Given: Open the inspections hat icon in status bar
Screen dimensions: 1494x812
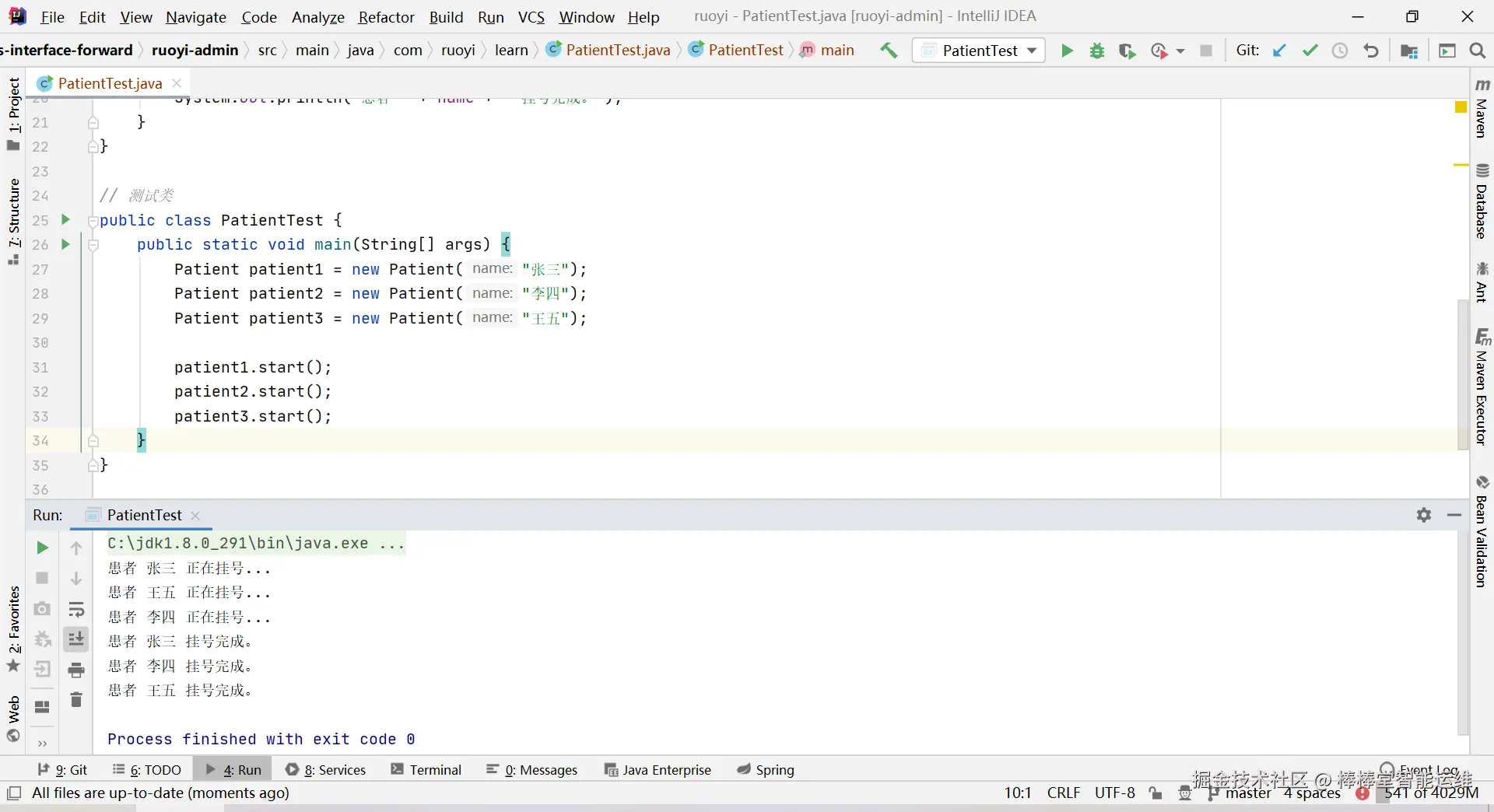Looking at the screenshot, I should (1185, 793).
